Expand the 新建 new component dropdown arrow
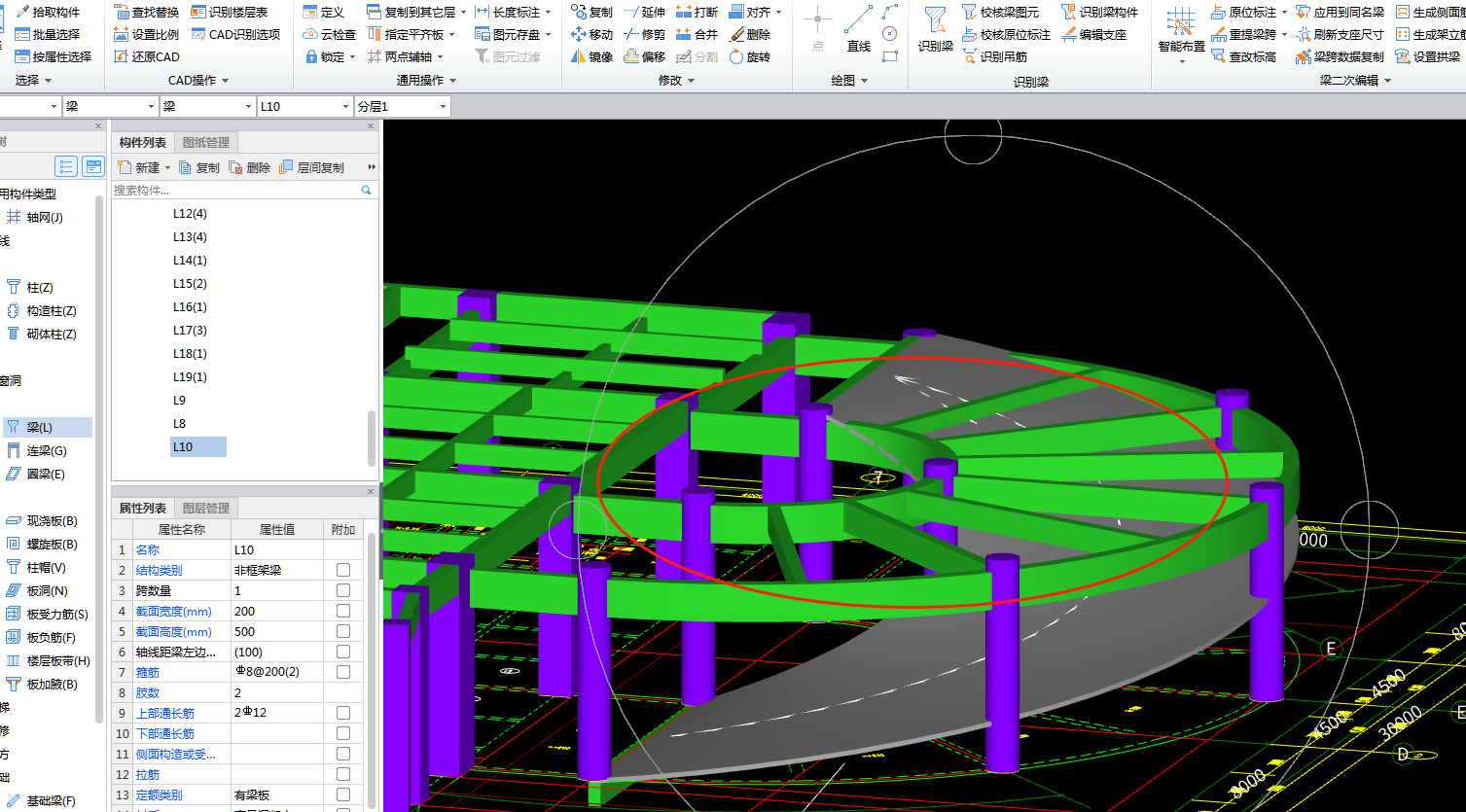 click(167, 167)
